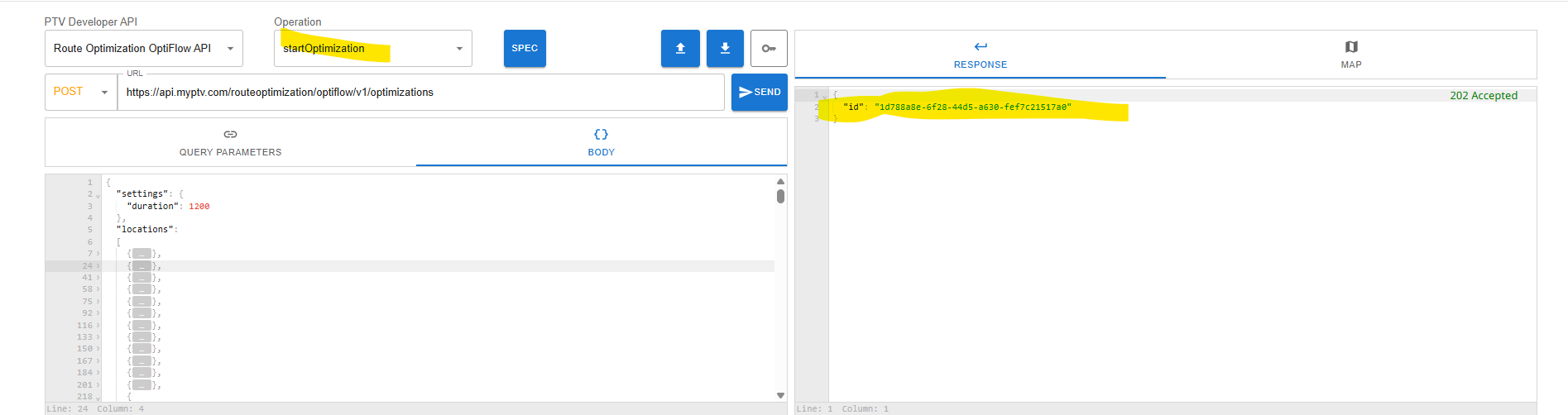Open the API key settings button
1568x415 pixels.
click(769, 49)
